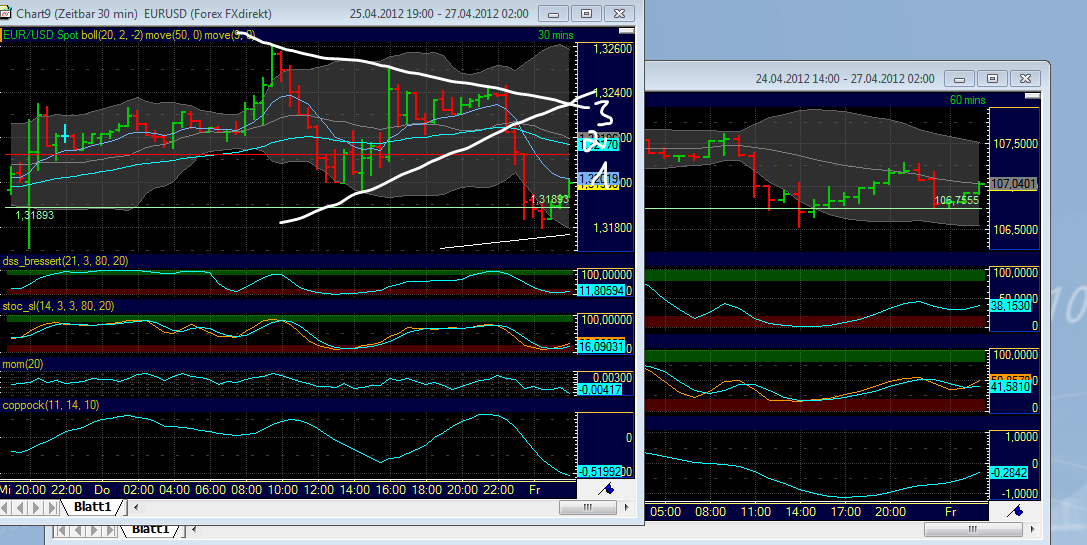This screenshot has width=1087, height=545.
Task: Go to previous sheet in Chart9
Action: [21, 508]
